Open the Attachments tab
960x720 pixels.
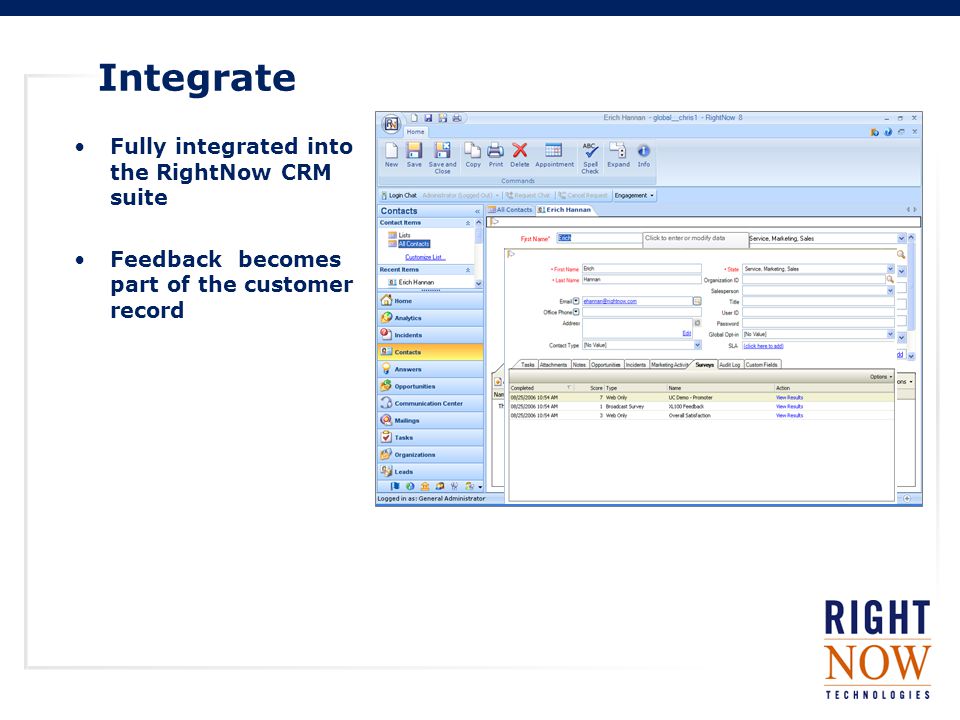pos(553,364)
